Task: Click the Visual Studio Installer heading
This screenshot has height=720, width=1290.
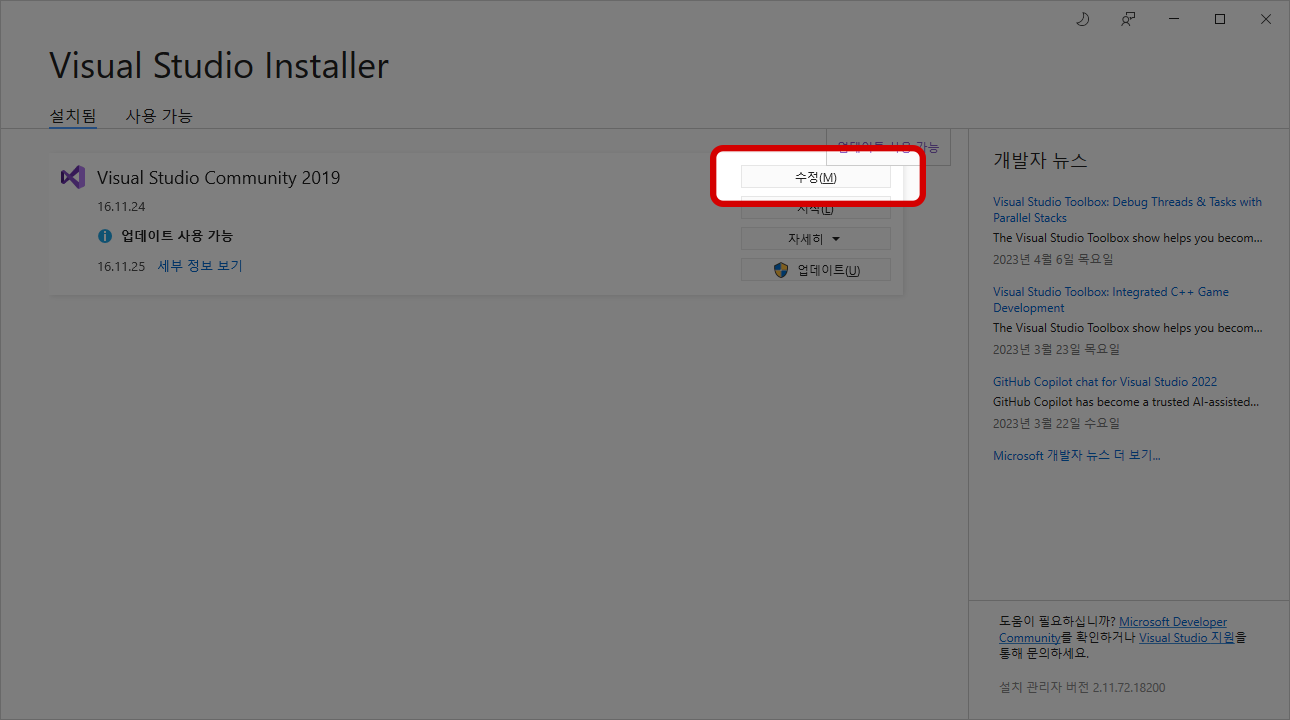Action: [219, 66]
